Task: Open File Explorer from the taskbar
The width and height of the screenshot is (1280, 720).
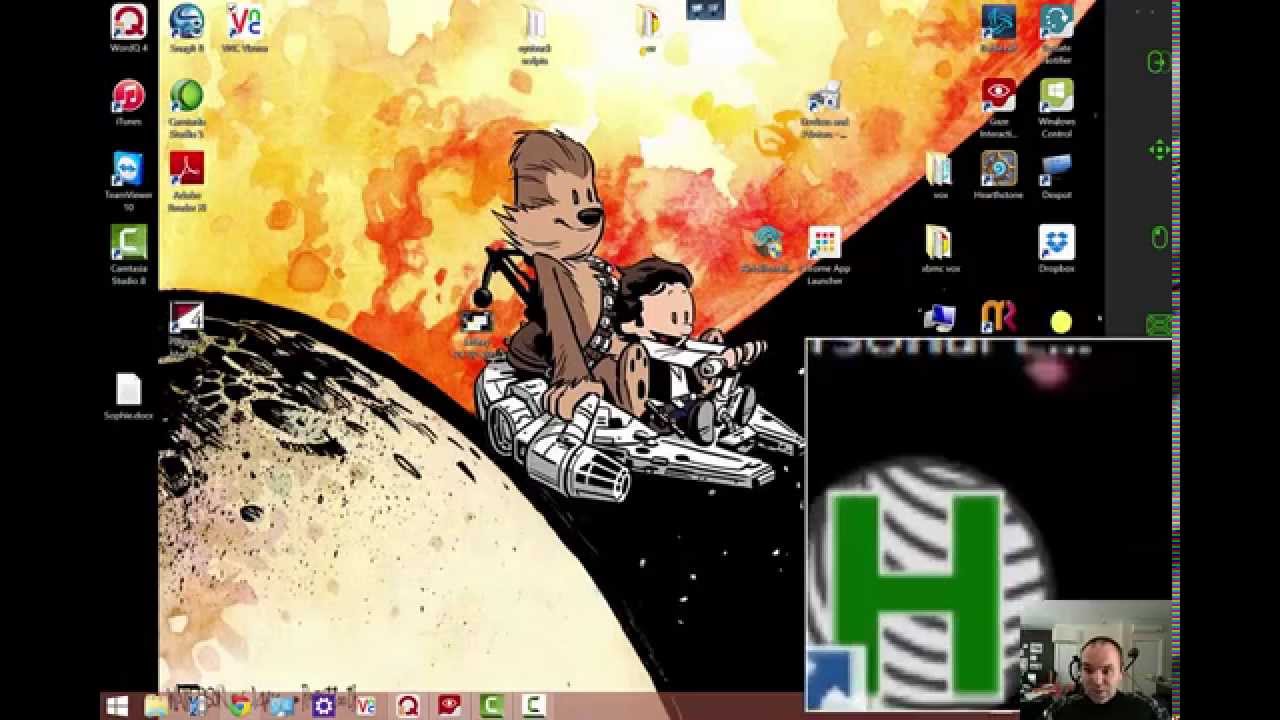Action: [156, 706]
